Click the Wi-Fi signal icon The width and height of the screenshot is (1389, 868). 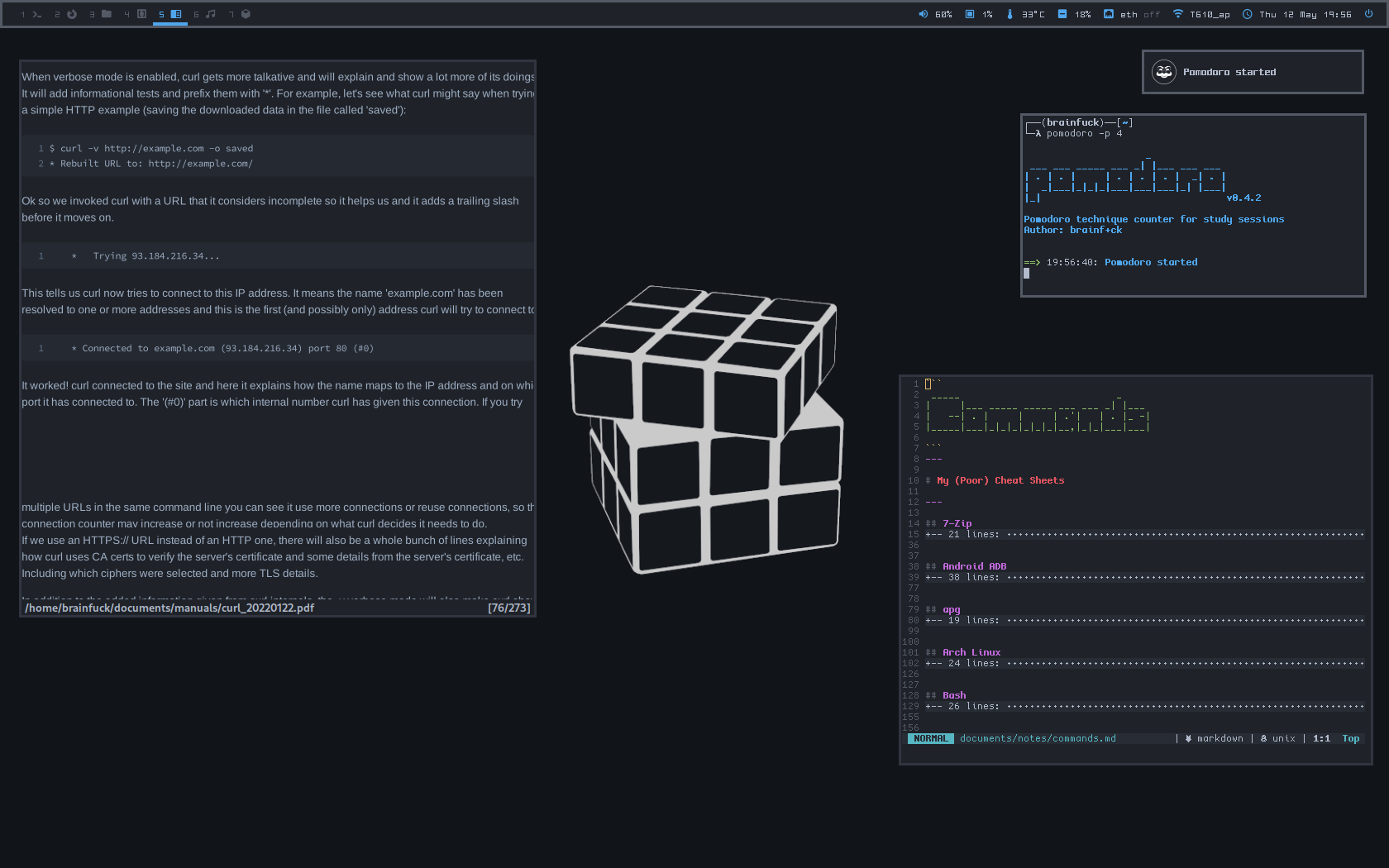point(1177,14)
